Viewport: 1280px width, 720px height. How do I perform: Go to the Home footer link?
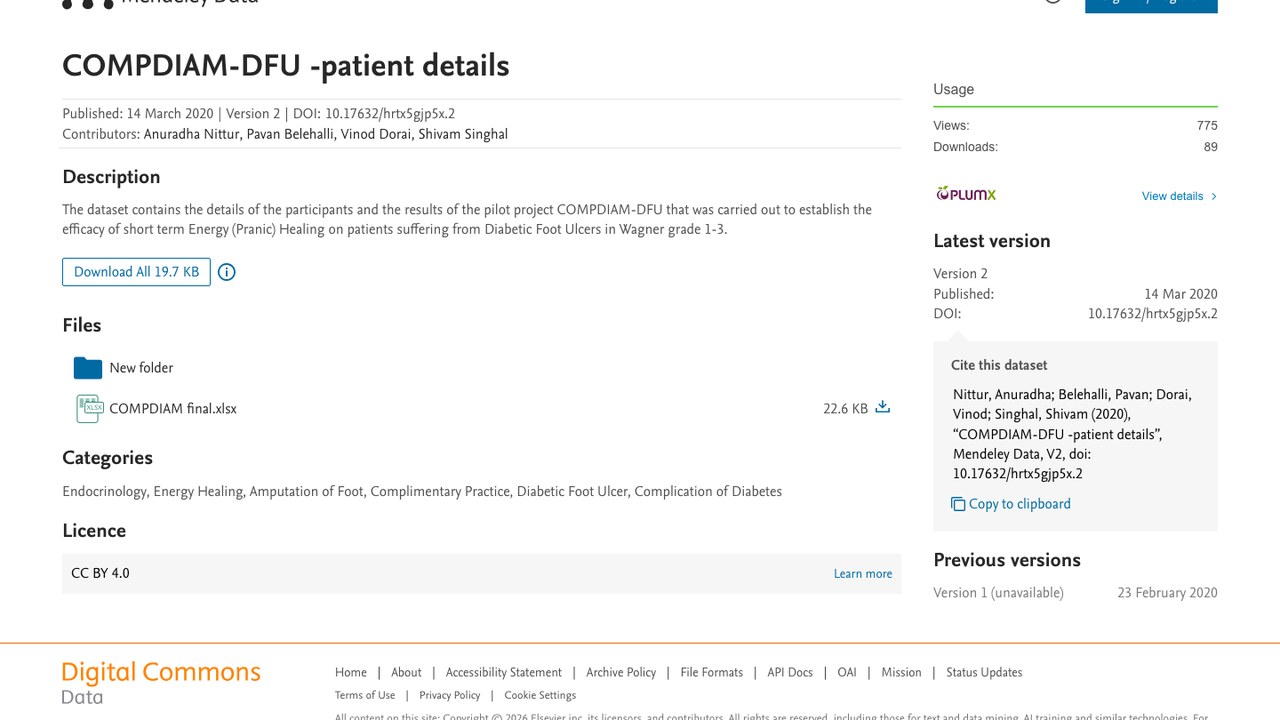[351, 673]
